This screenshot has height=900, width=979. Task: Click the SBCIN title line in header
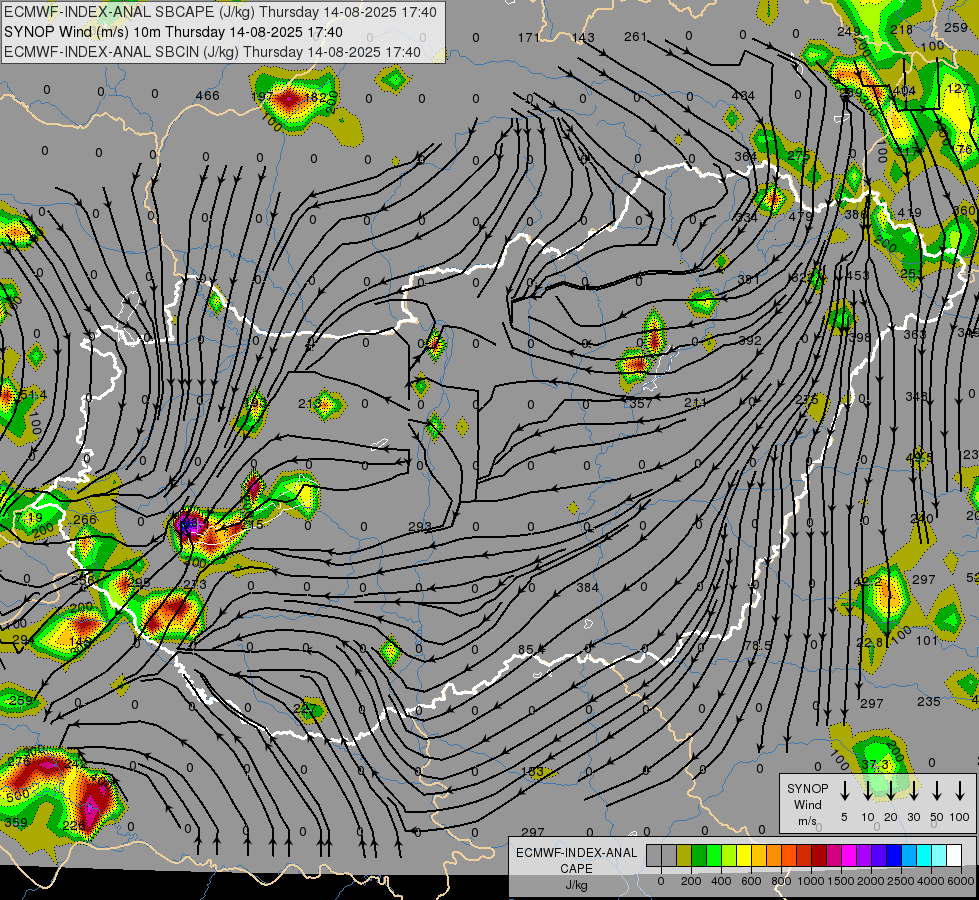tap(212, 52)
